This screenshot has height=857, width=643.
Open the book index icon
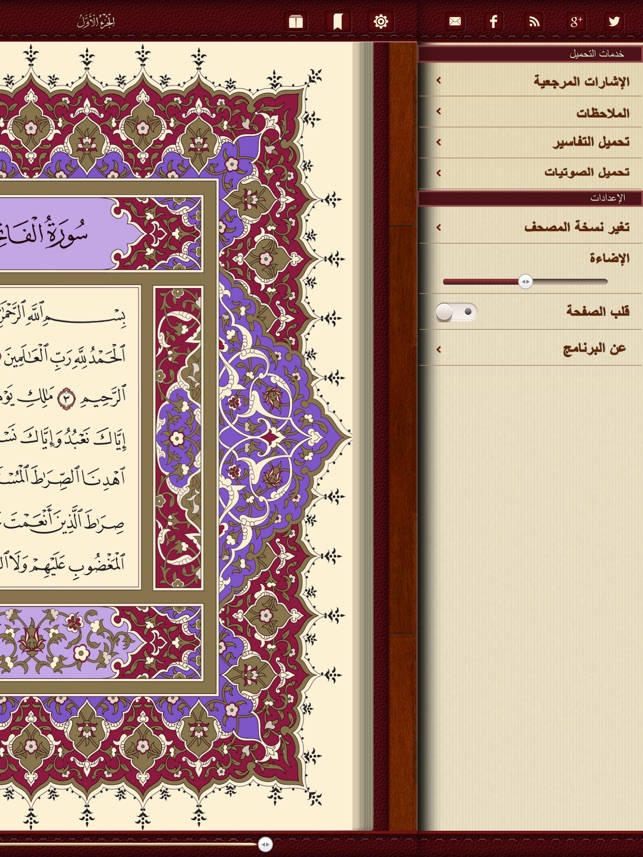tap(296, 21)
